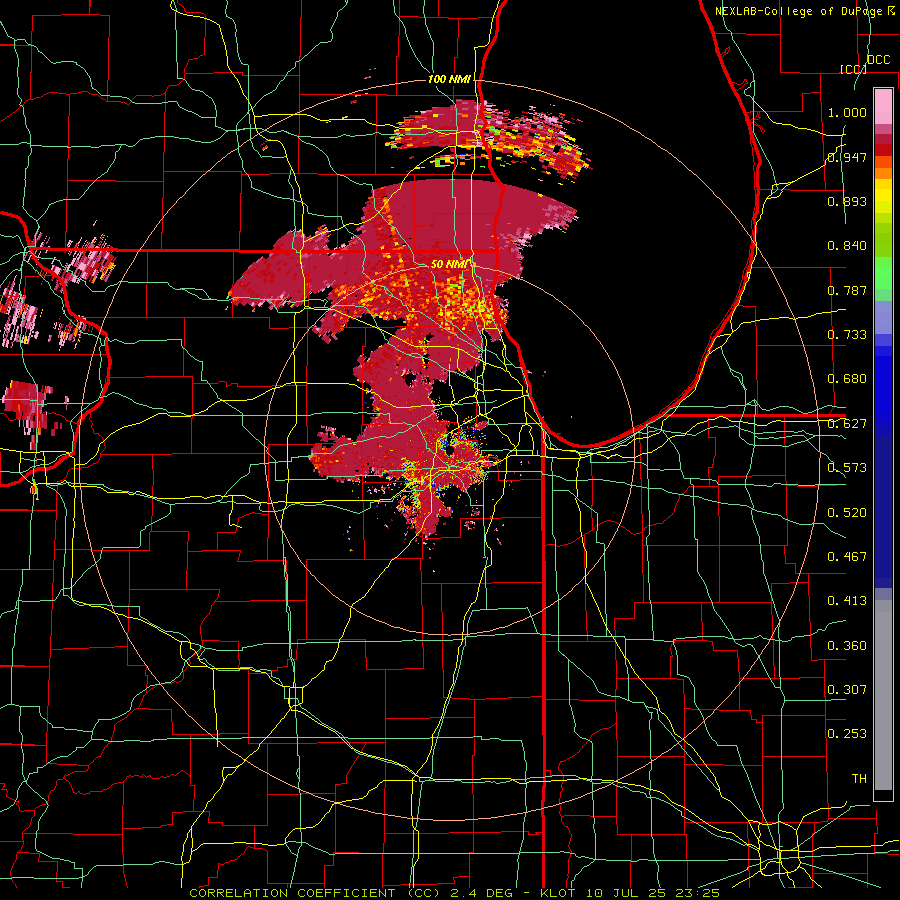
Task: Select the 0.733 scale value
Action: 847,335
